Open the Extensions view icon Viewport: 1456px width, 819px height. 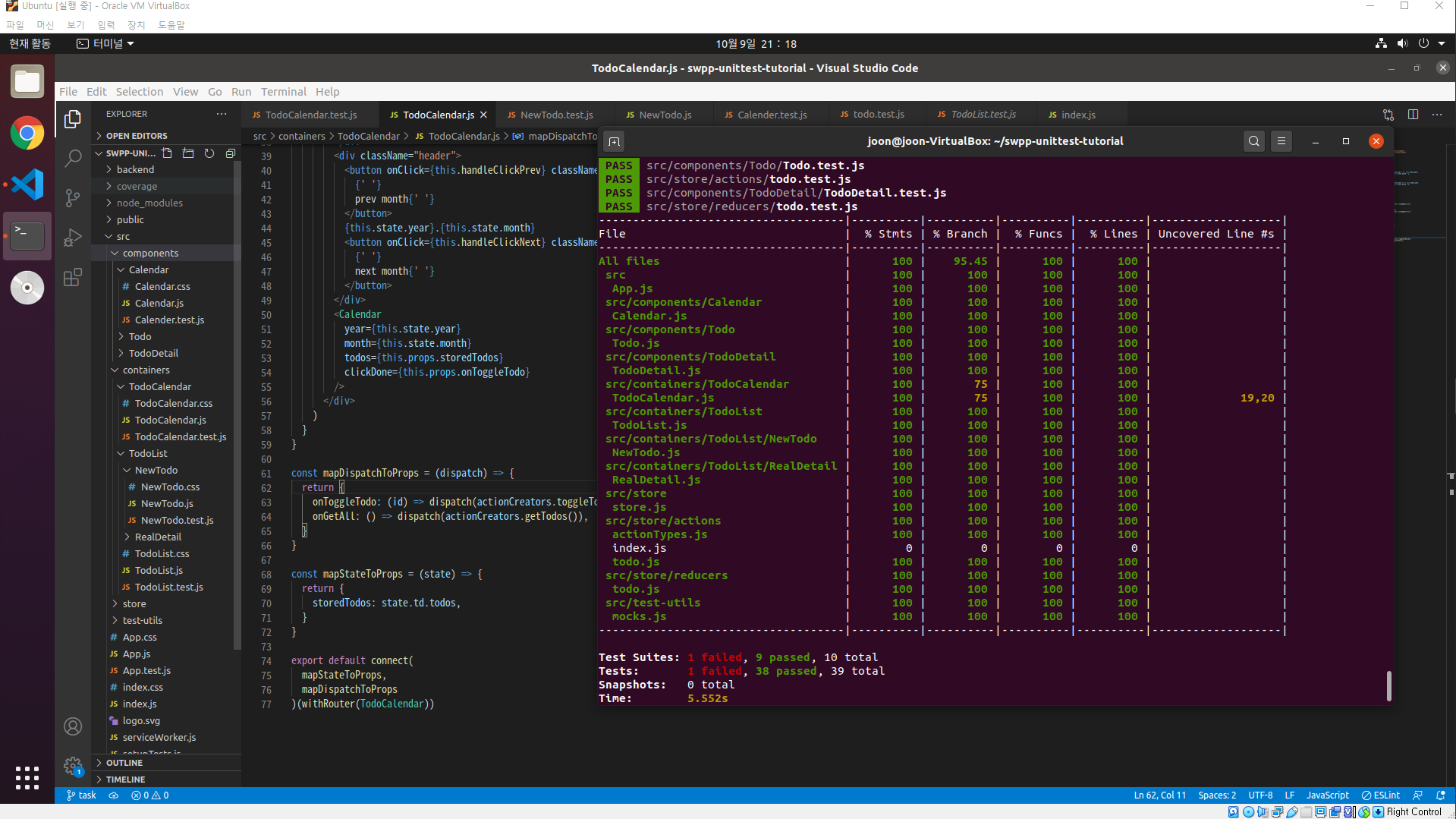(x=73, y=278)
